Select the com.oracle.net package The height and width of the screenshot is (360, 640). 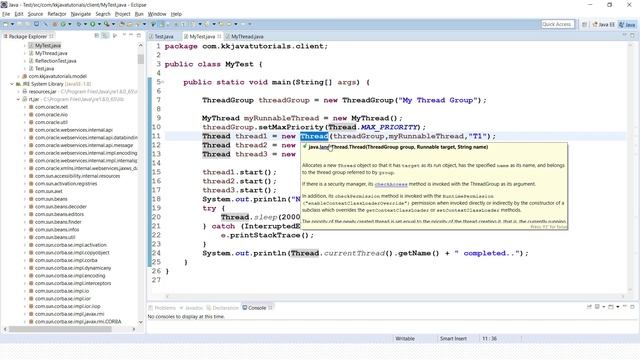tap(51, 107)
